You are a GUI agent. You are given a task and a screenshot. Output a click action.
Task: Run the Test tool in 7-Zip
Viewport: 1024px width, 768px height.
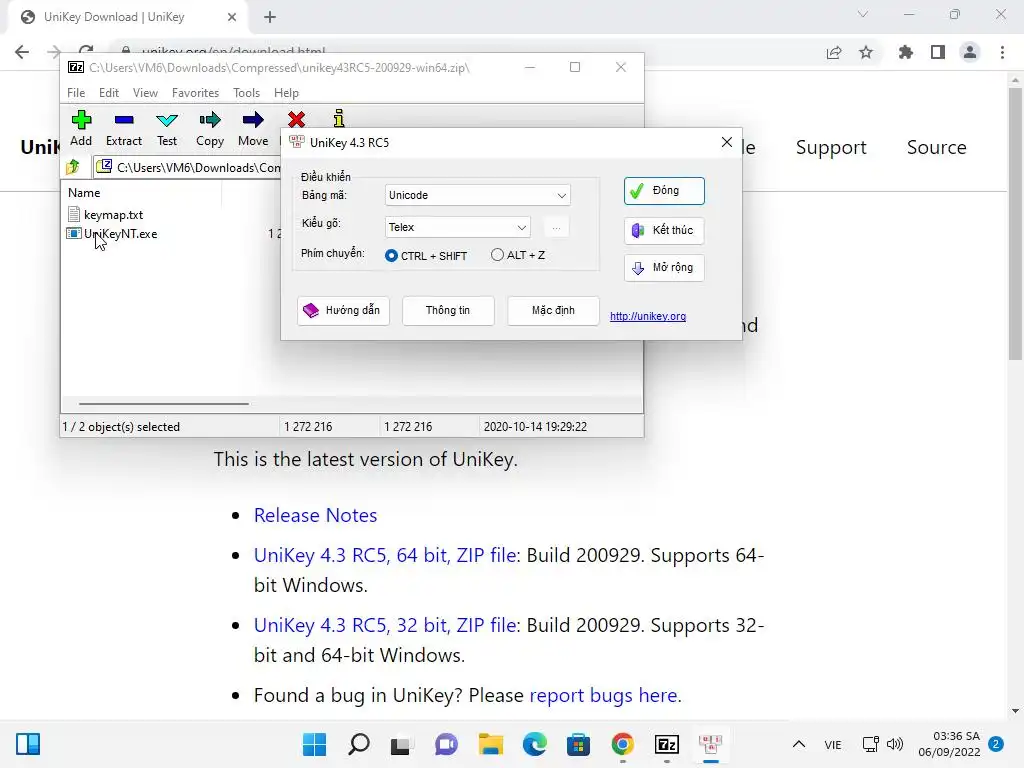[x=167, y=128]
